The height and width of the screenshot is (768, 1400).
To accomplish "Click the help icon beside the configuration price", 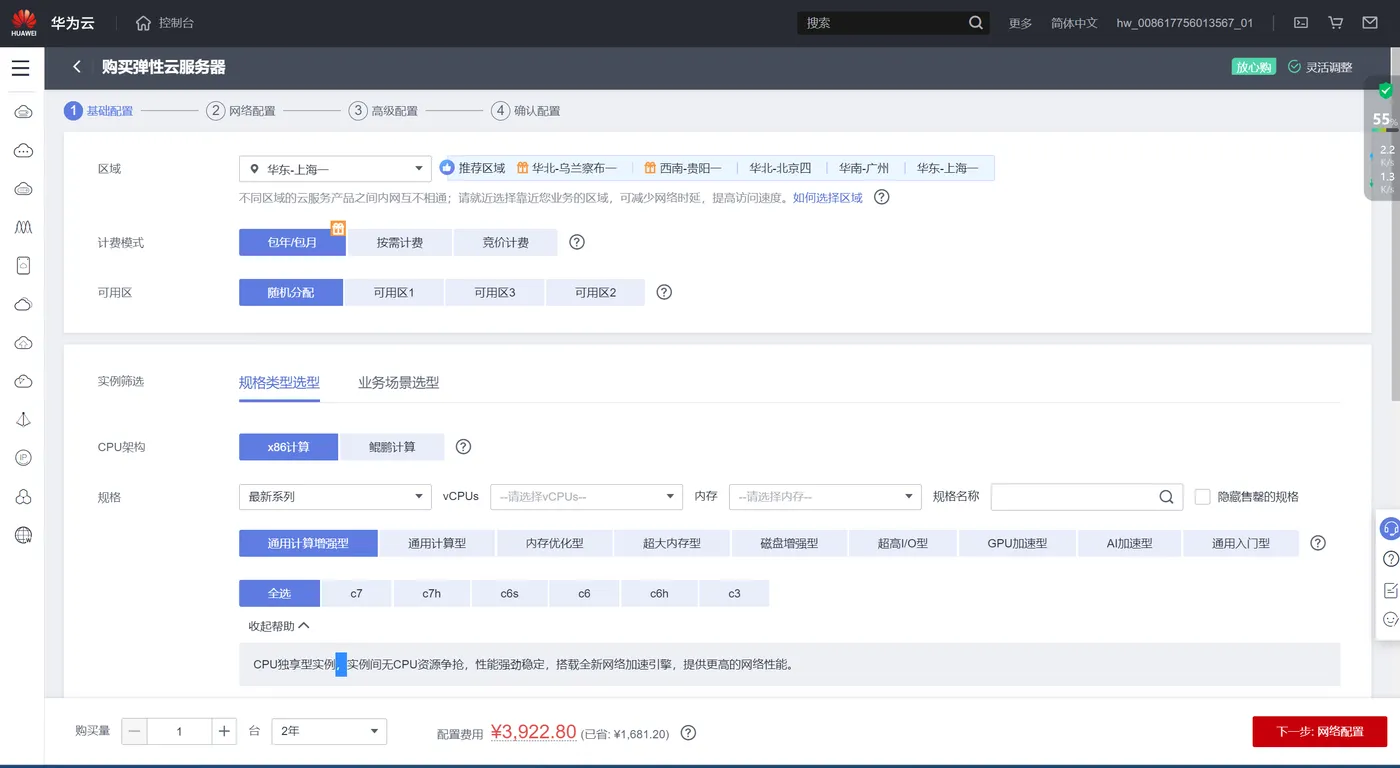I will point(688,732).
